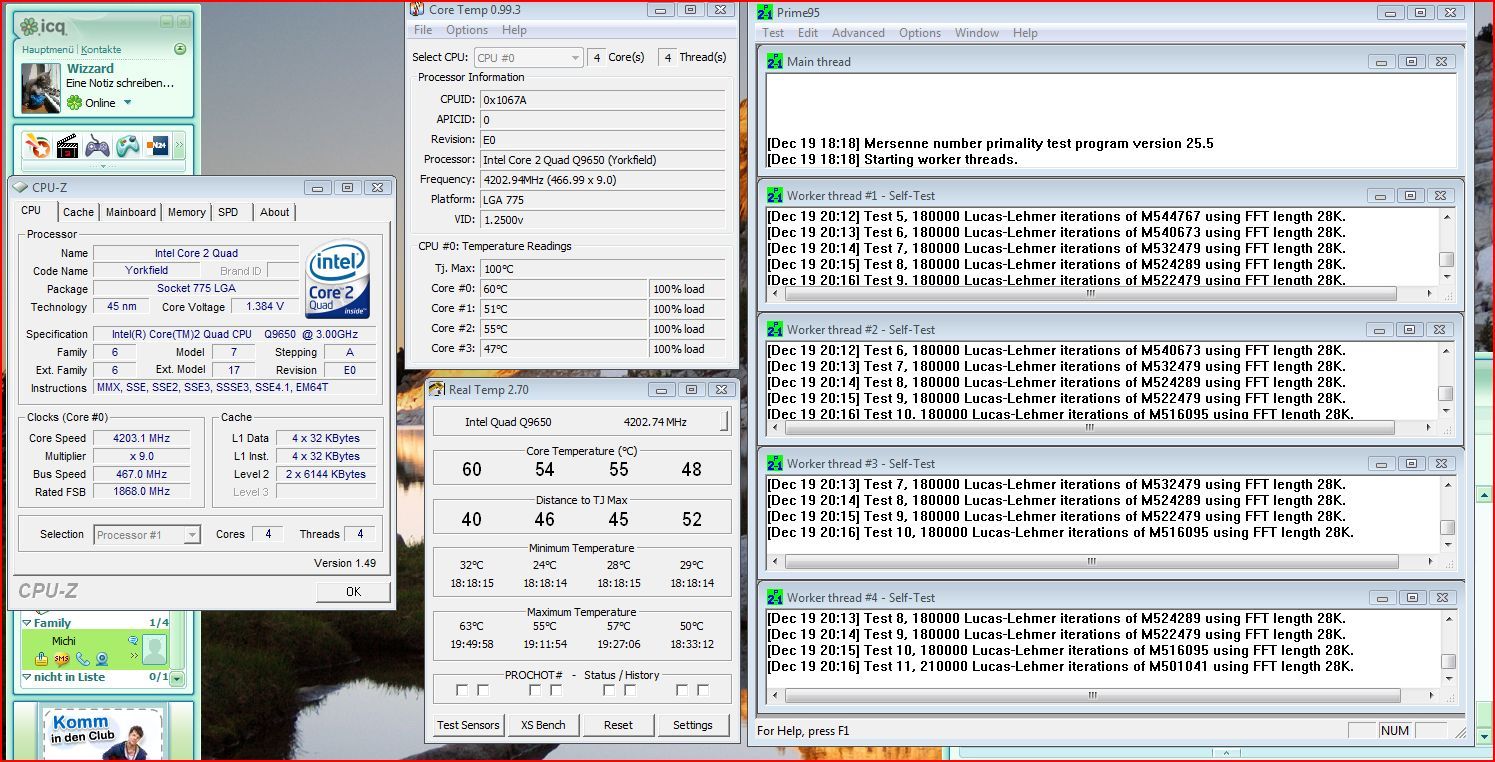This screenshot has width=1495, height=762.
Task: Open the Test menu in Prime95
Action: 773,33
